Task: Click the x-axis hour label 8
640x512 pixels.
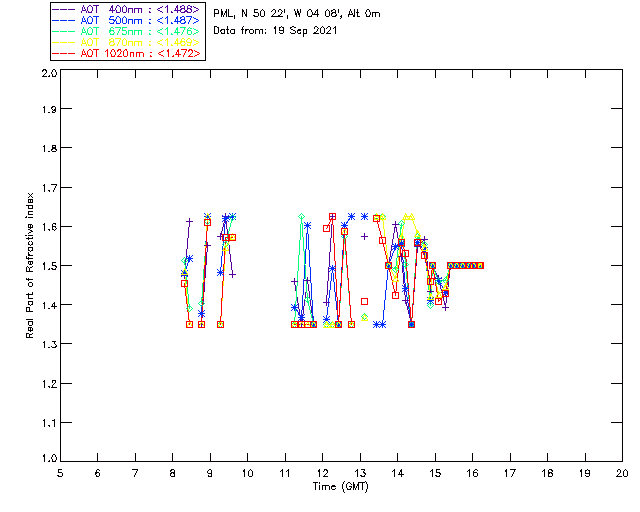Action: (173, 473)
